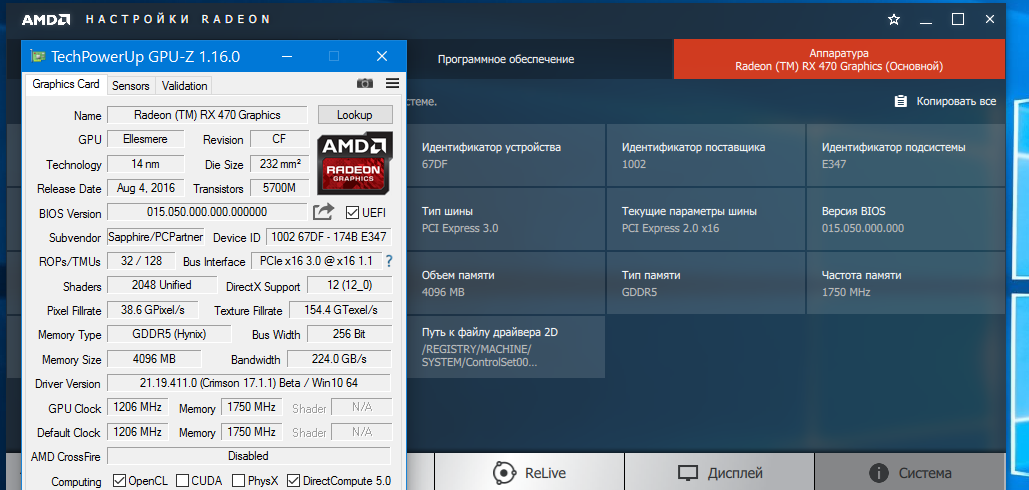Click the Тип шины PCI Express 3.0 card
The image size is (1029, 490).
tap(507, 219)
